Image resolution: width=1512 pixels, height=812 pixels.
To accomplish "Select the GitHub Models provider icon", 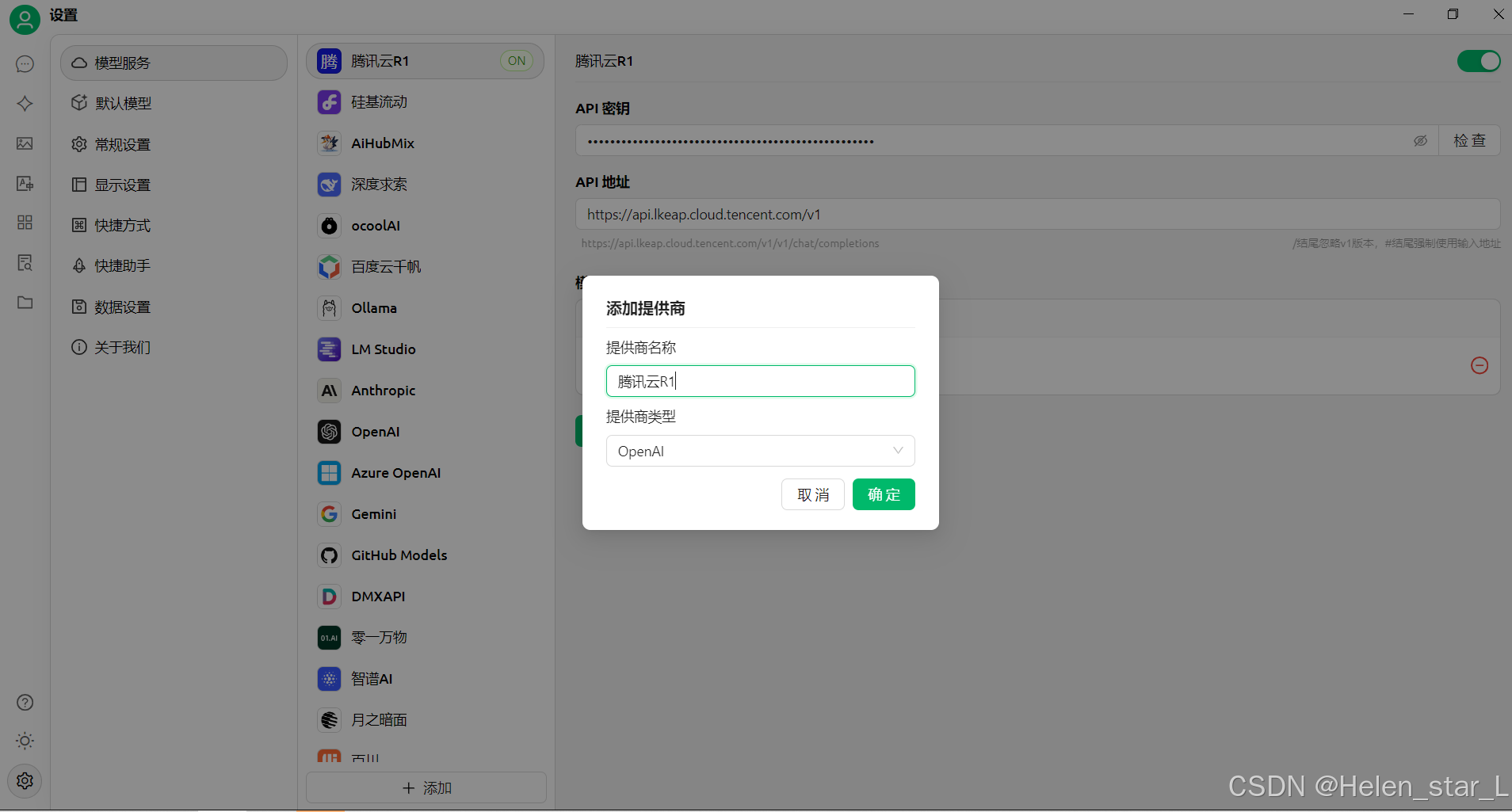I will [x=329, y=555].
